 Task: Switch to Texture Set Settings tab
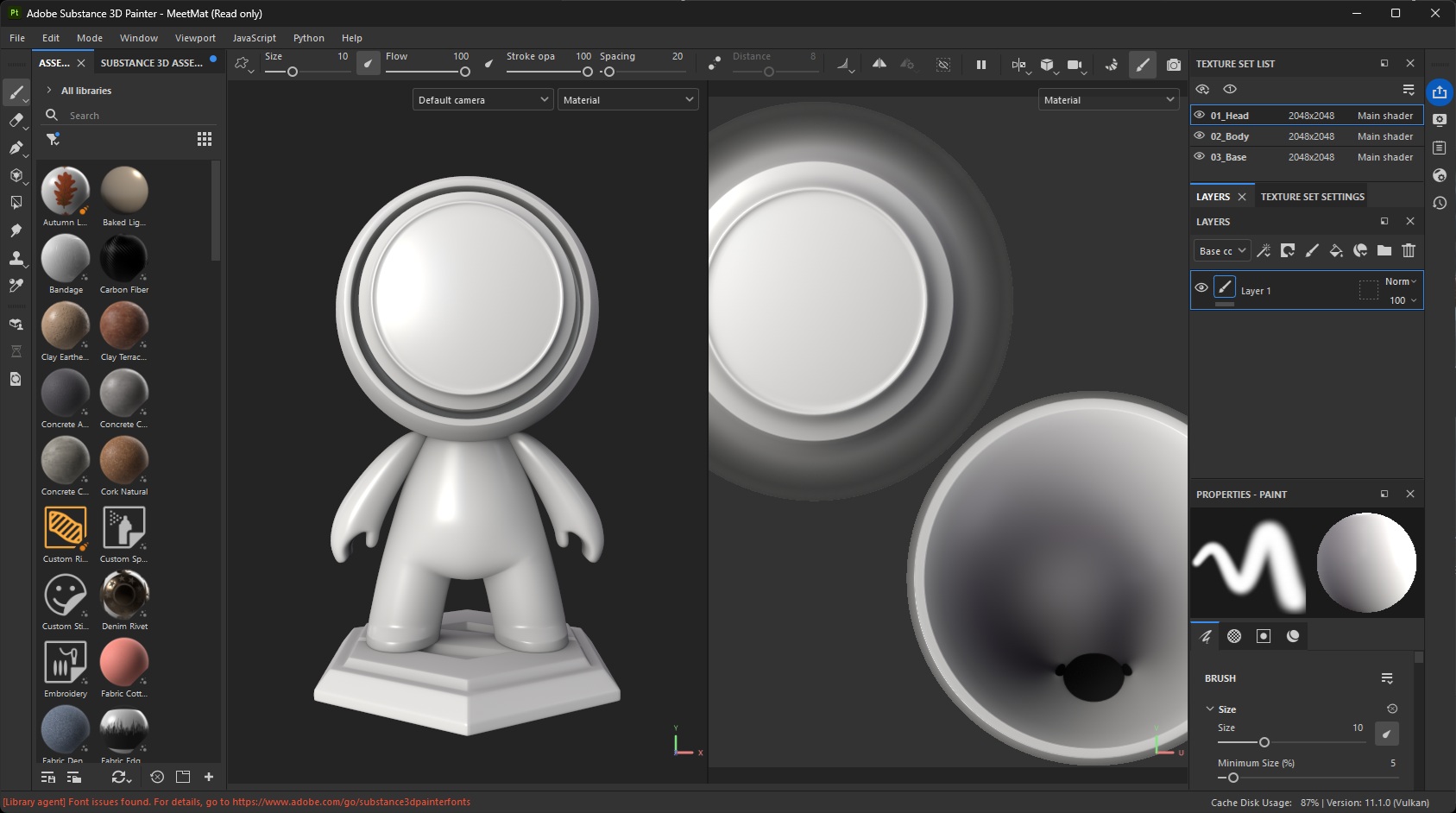click(x=1312, y=197)
